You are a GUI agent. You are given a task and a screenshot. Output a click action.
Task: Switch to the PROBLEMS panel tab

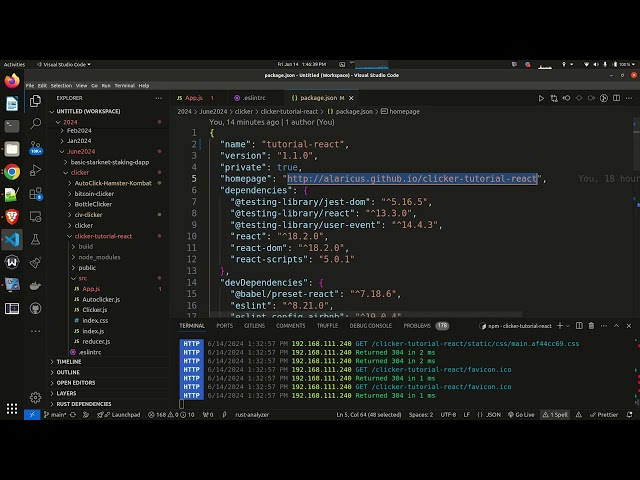(x=417, y=326)
